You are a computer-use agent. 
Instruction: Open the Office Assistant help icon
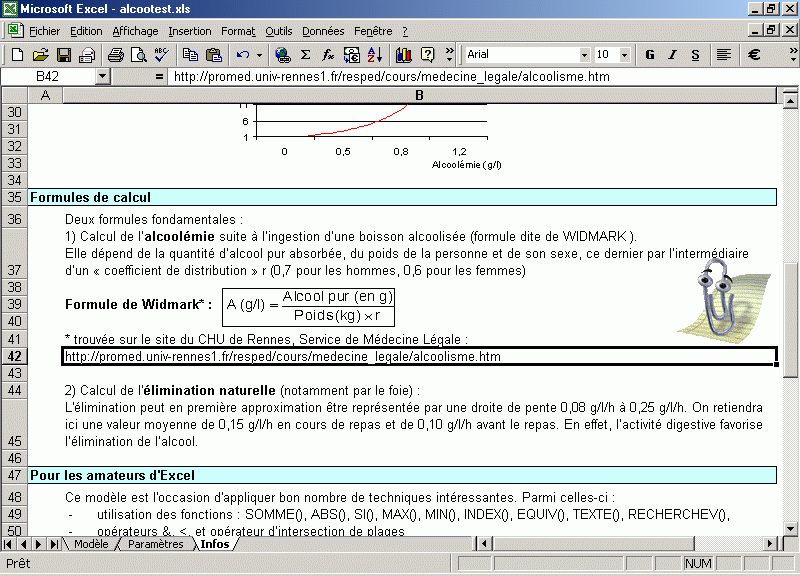coord(427,55)
